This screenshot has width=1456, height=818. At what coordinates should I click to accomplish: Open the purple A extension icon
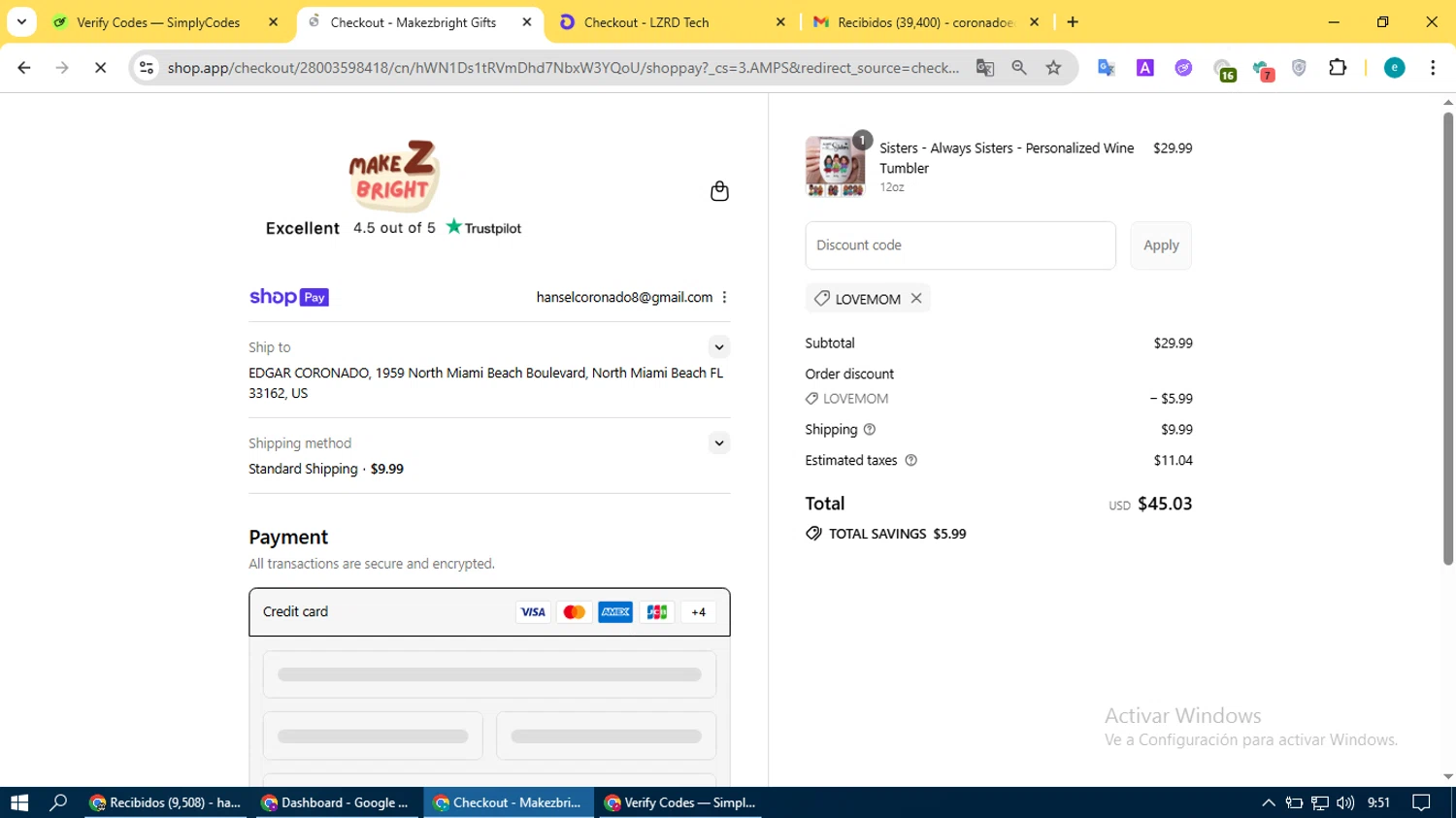pos(1145,68)
